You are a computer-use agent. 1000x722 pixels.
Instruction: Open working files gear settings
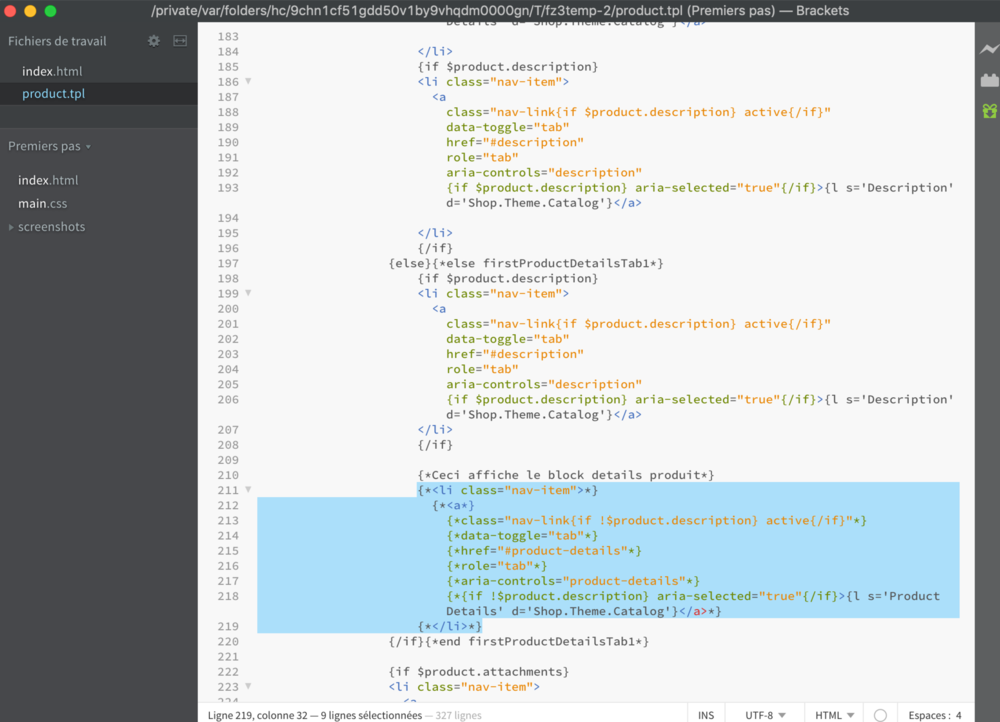153,41
